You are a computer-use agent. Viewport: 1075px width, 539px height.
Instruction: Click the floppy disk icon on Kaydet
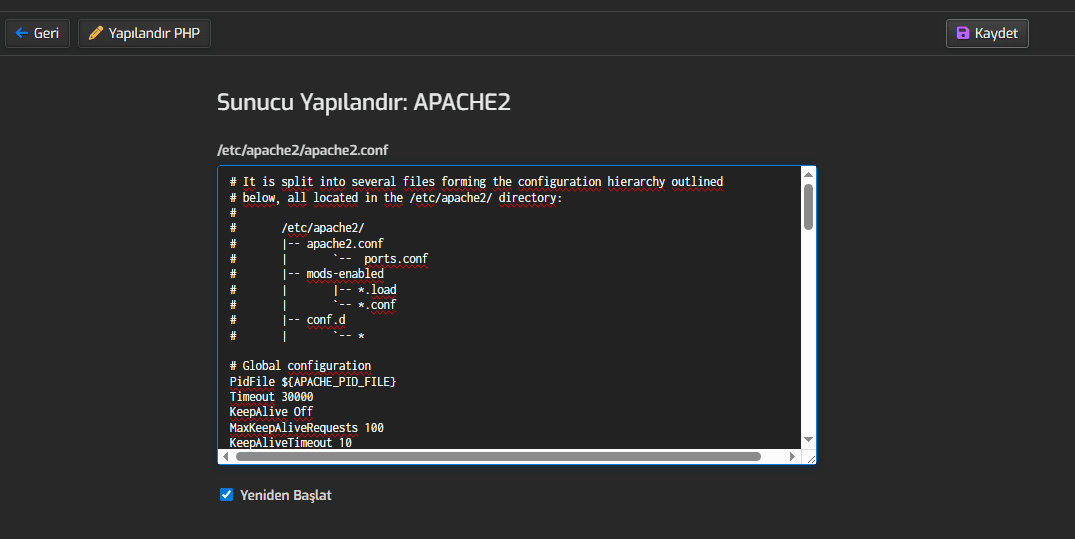pyautogui.click(x=963, y=33)
